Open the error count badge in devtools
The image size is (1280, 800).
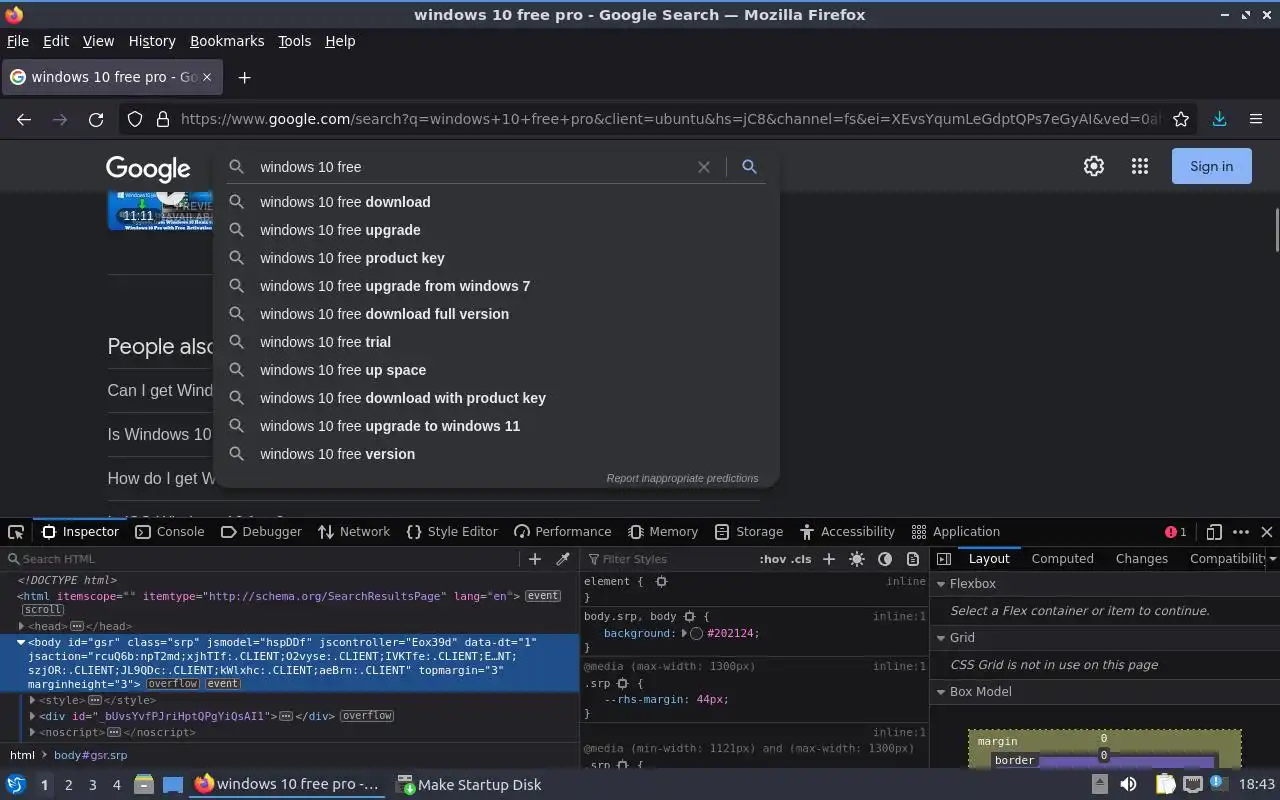point(1176,532)
